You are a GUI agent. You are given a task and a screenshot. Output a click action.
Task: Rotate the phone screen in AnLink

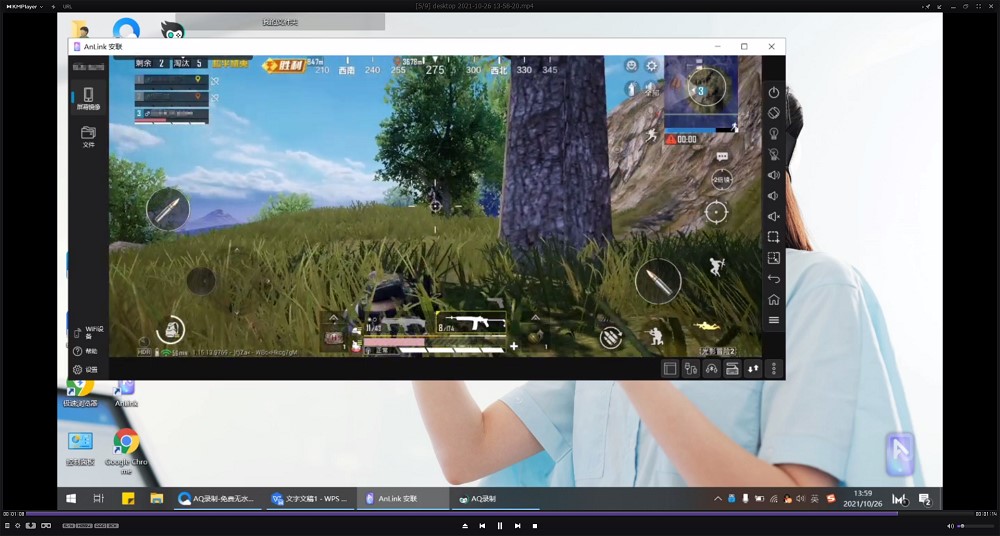[774, 113]
